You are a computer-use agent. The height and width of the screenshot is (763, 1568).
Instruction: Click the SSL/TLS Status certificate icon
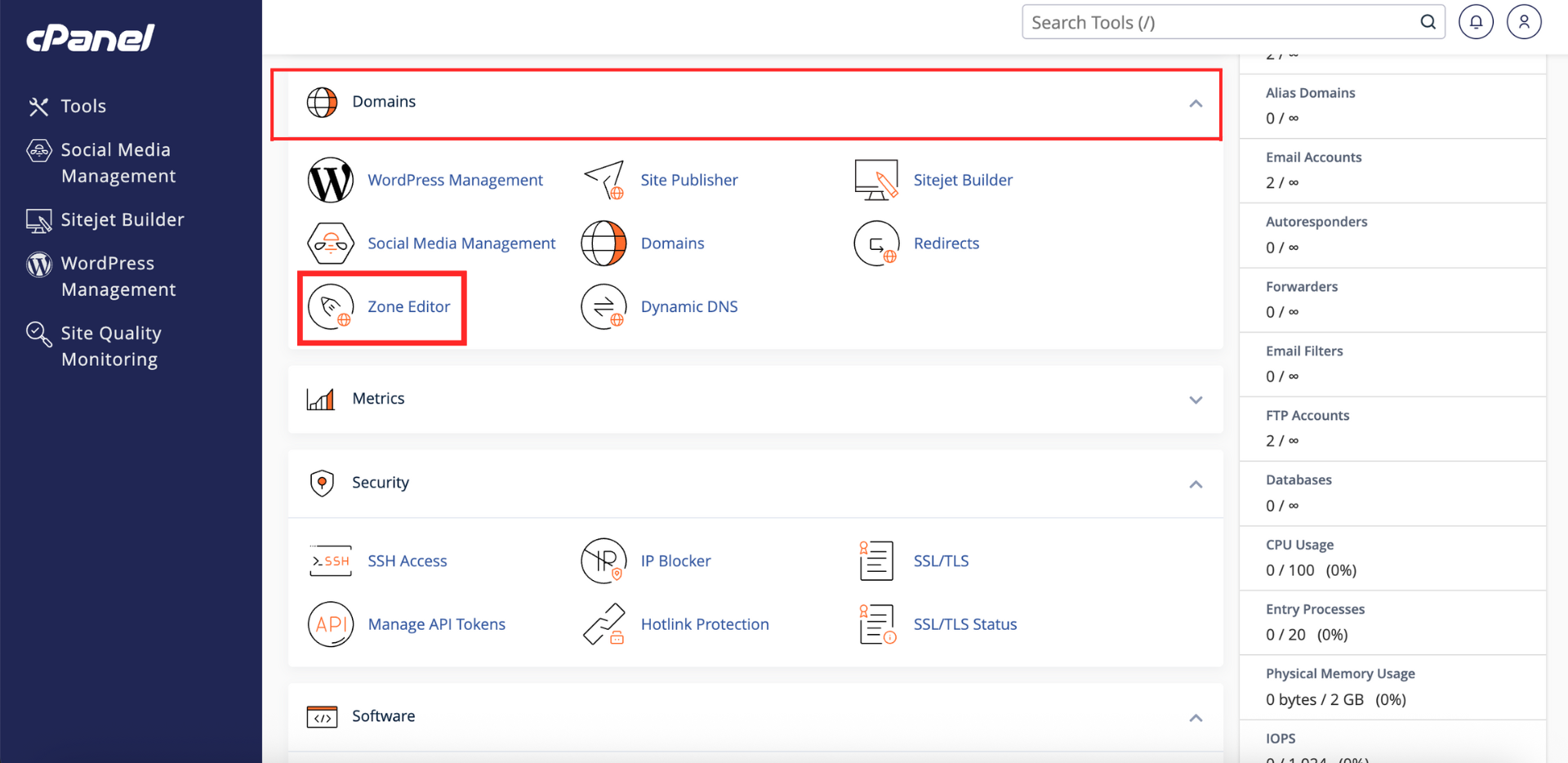click(877, 625)
